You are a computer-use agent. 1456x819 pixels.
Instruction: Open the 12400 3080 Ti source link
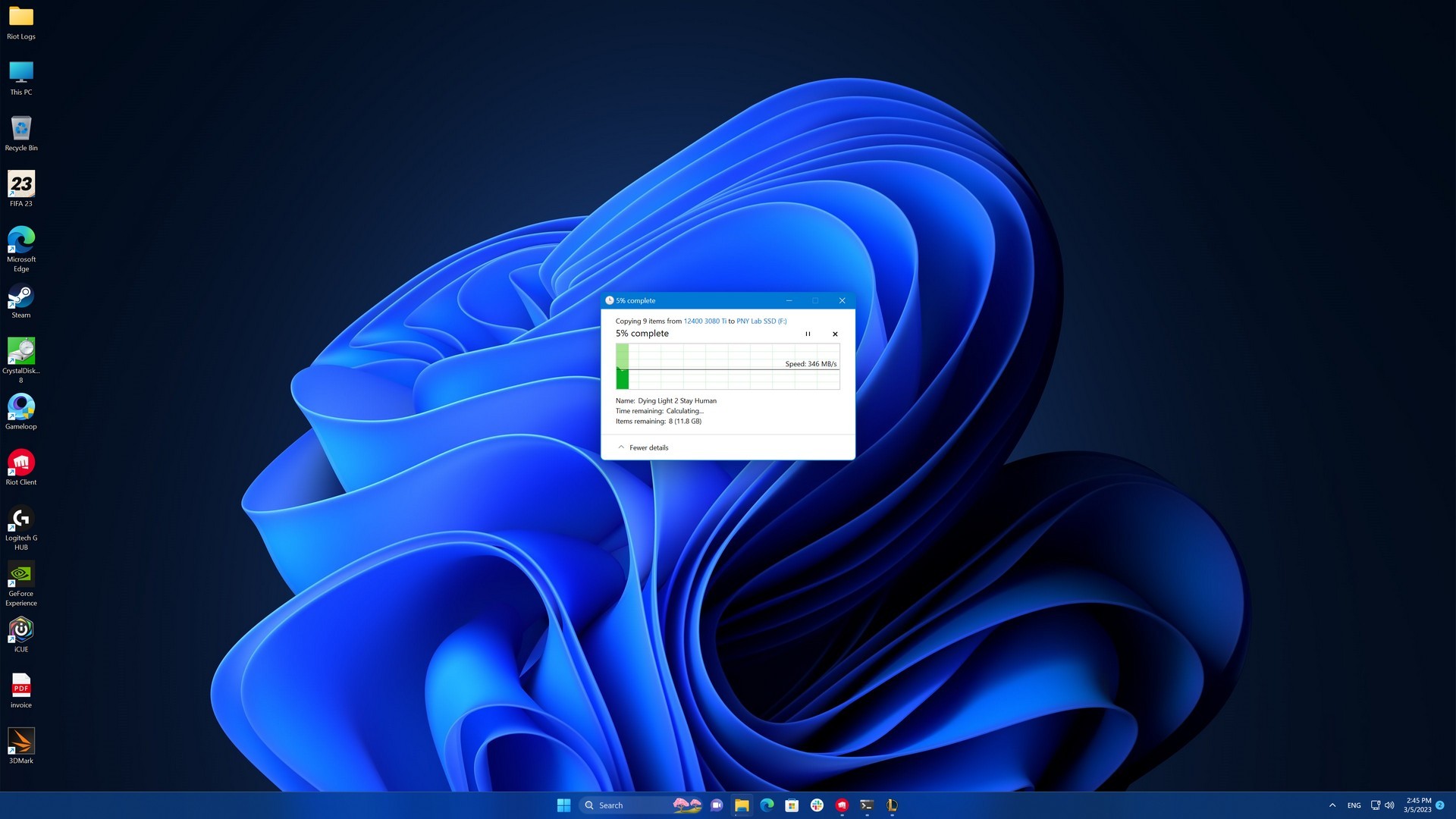705,321
